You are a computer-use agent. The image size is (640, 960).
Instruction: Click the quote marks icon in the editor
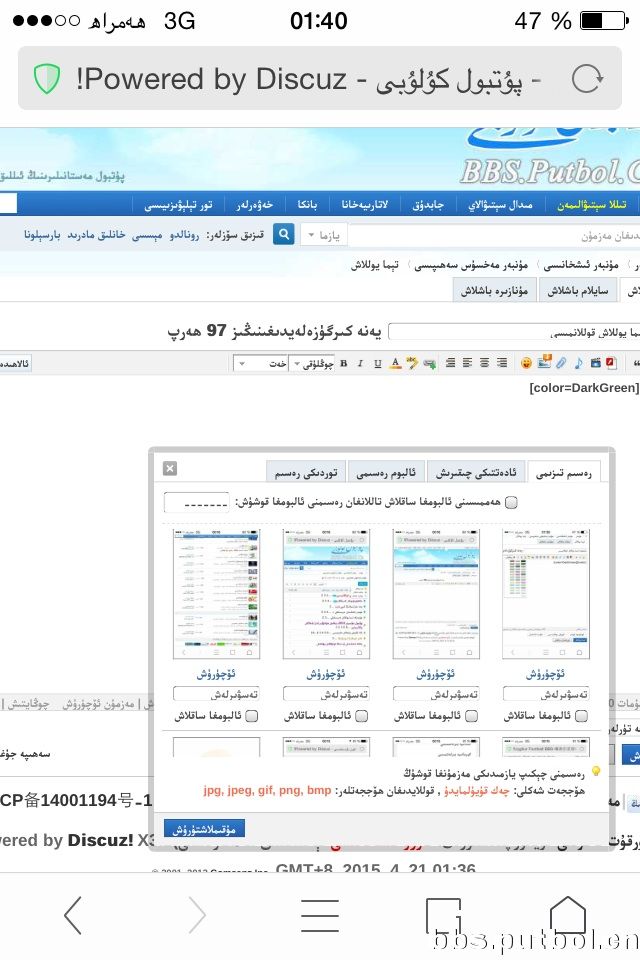pos(636,363)
